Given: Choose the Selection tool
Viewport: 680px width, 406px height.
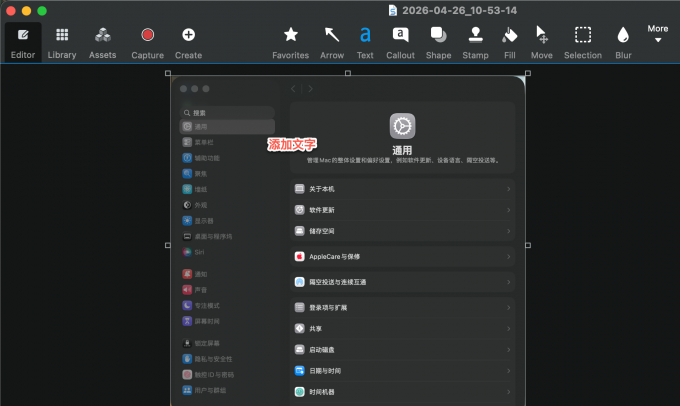Looking at the screenshot, I should tap(583, 43).
